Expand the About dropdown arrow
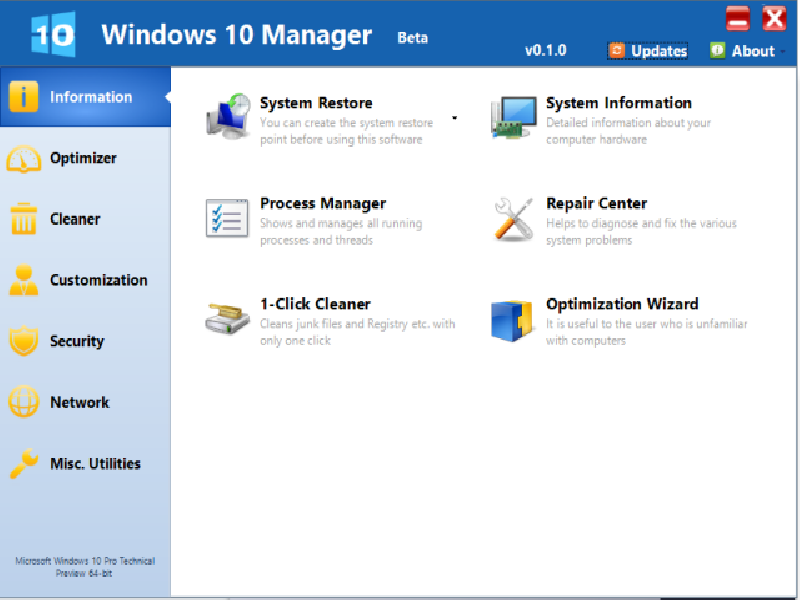The image size is (800, 600). tap(783, 51)
